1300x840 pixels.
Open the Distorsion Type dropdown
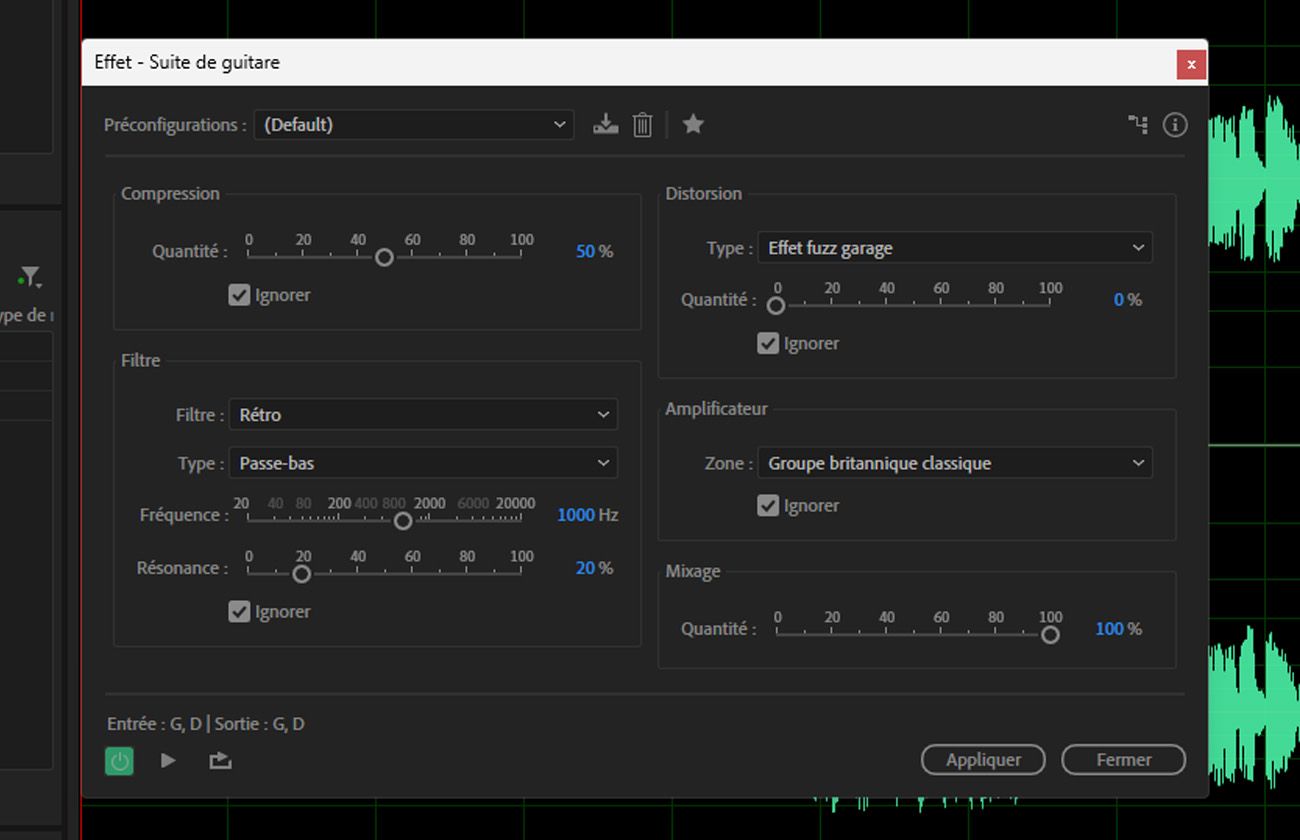(955, 248)
